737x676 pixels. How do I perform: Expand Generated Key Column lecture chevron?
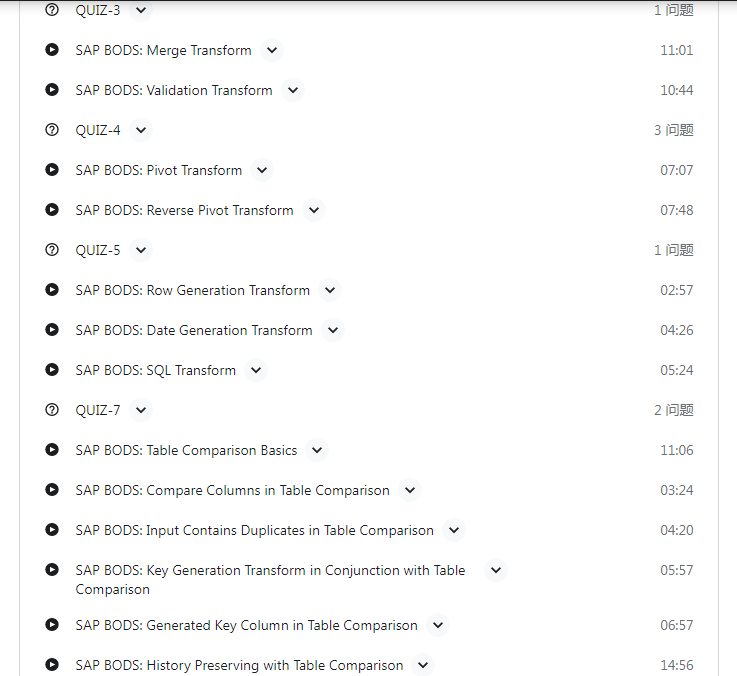pos(438,625)
